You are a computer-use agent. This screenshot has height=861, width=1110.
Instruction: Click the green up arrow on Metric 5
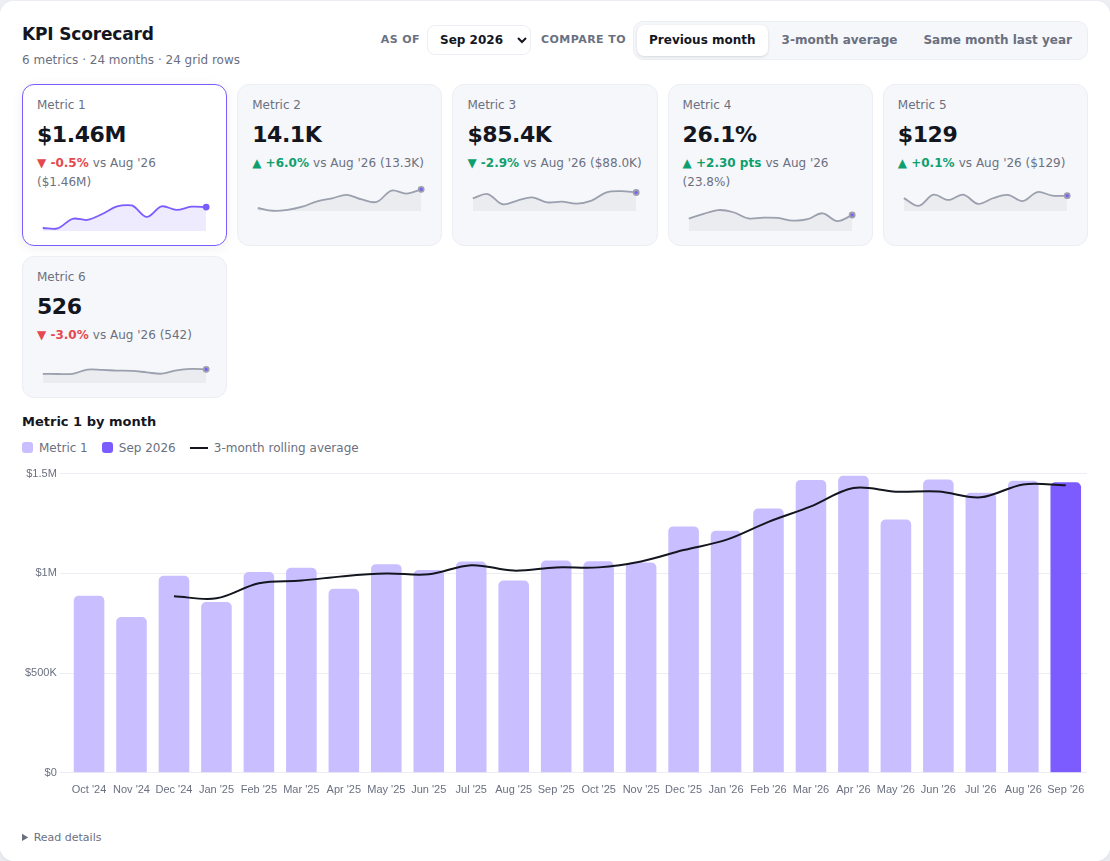903,164
